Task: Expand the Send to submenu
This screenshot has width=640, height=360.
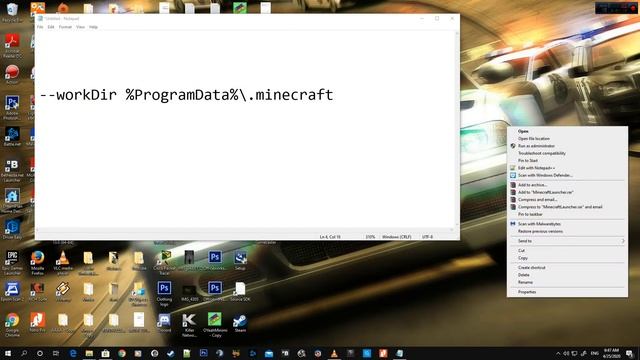Action: click(x=567, y=241)
